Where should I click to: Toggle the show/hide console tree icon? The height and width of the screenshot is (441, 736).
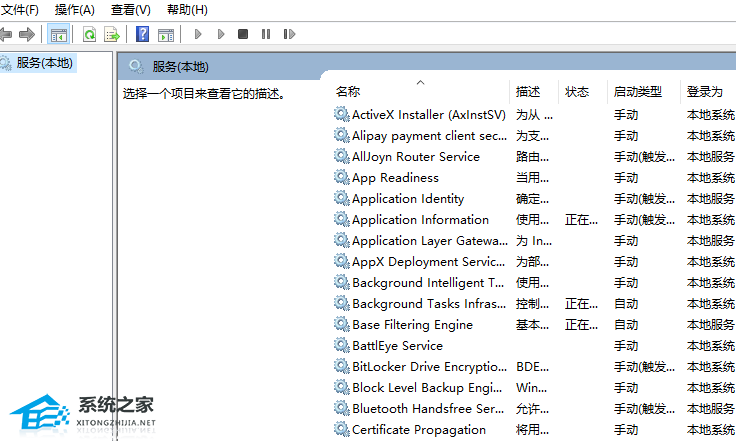point(59,35)
